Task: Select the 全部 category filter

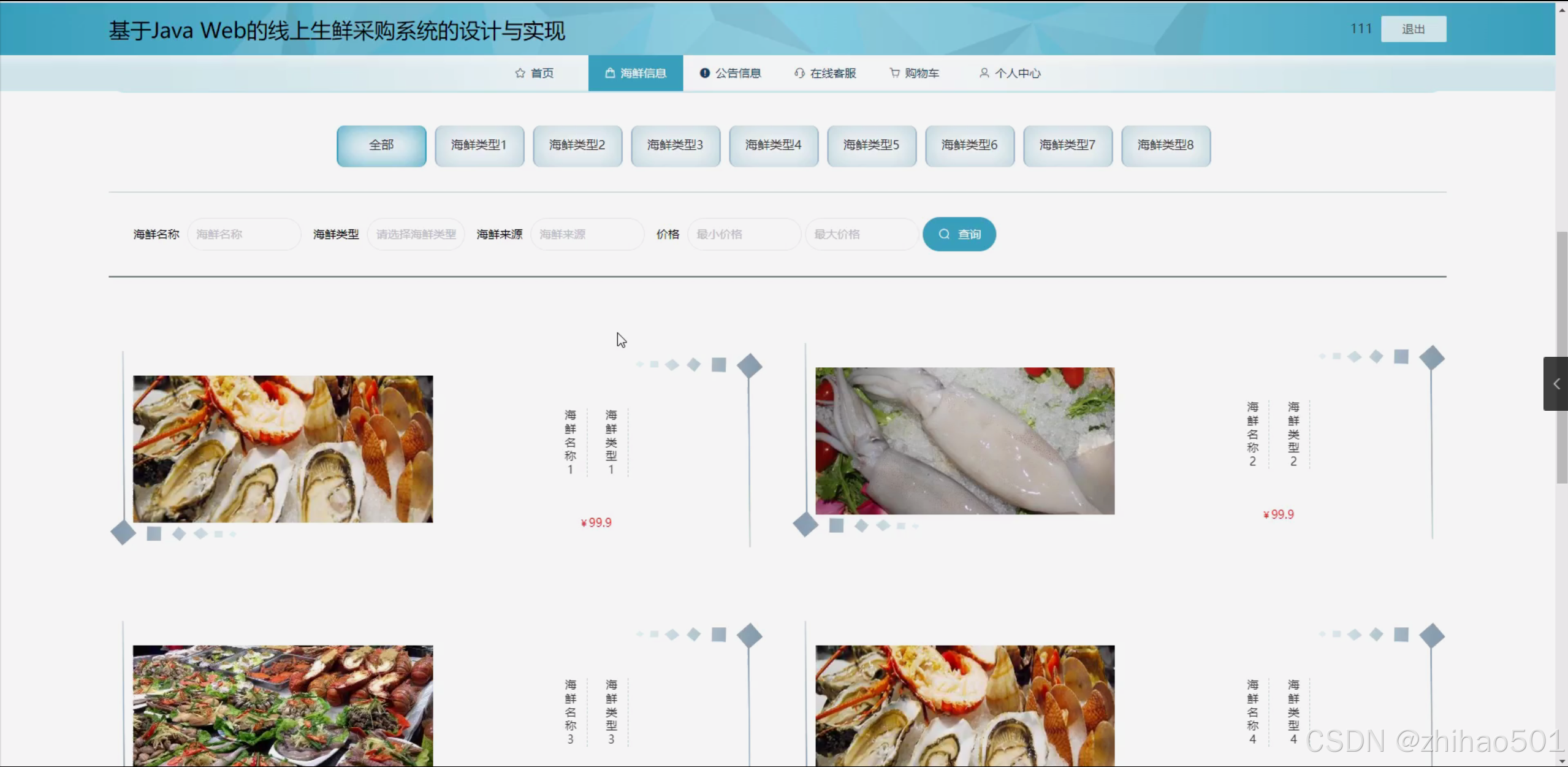Action: pos(381,145)
